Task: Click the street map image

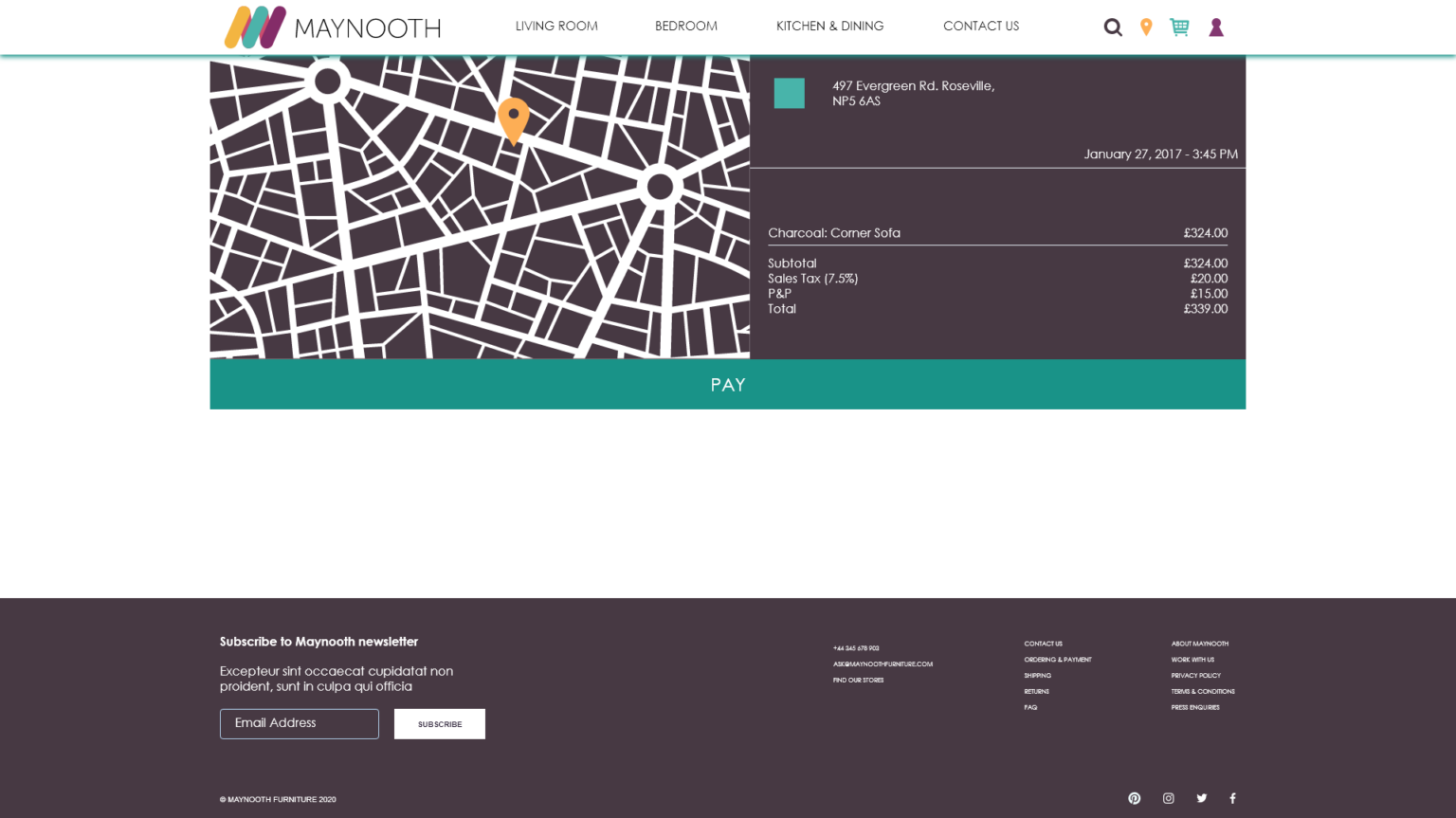Action: 480,207
